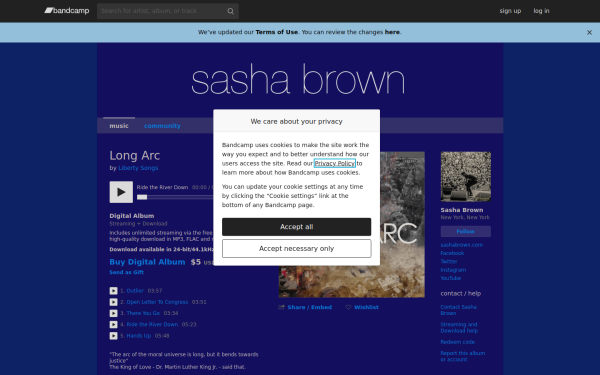Open the sign up link
The width and height of the screenshot is (600, 375).
point(510,11)
